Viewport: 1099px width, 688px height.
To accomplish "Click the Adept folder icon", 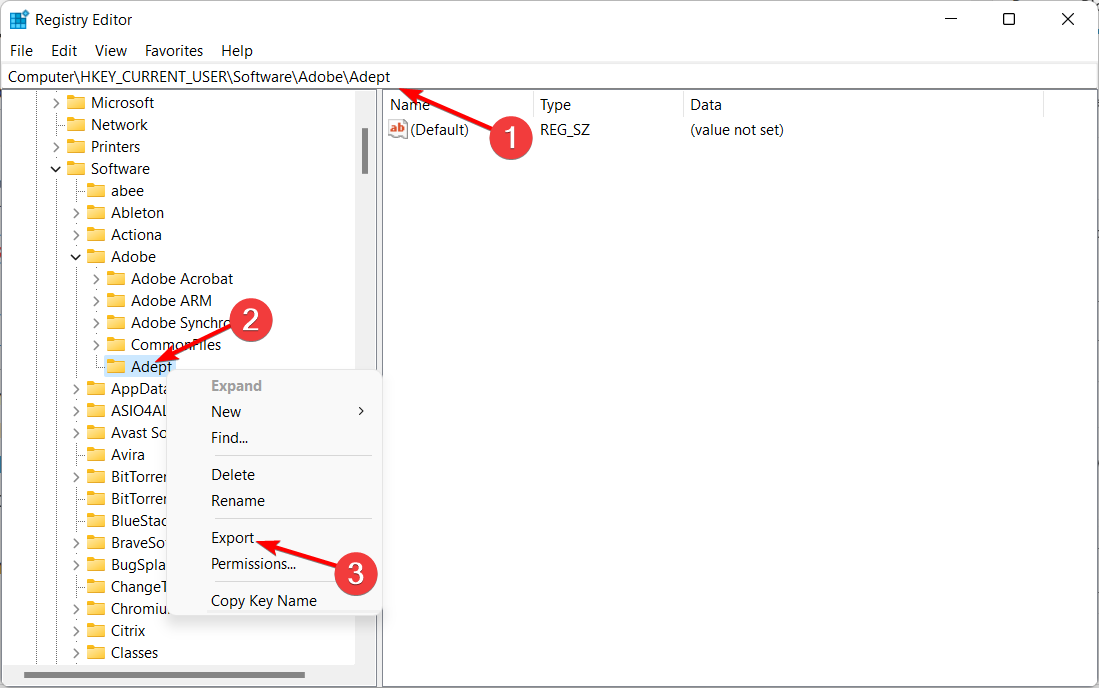I will [116, 366].
